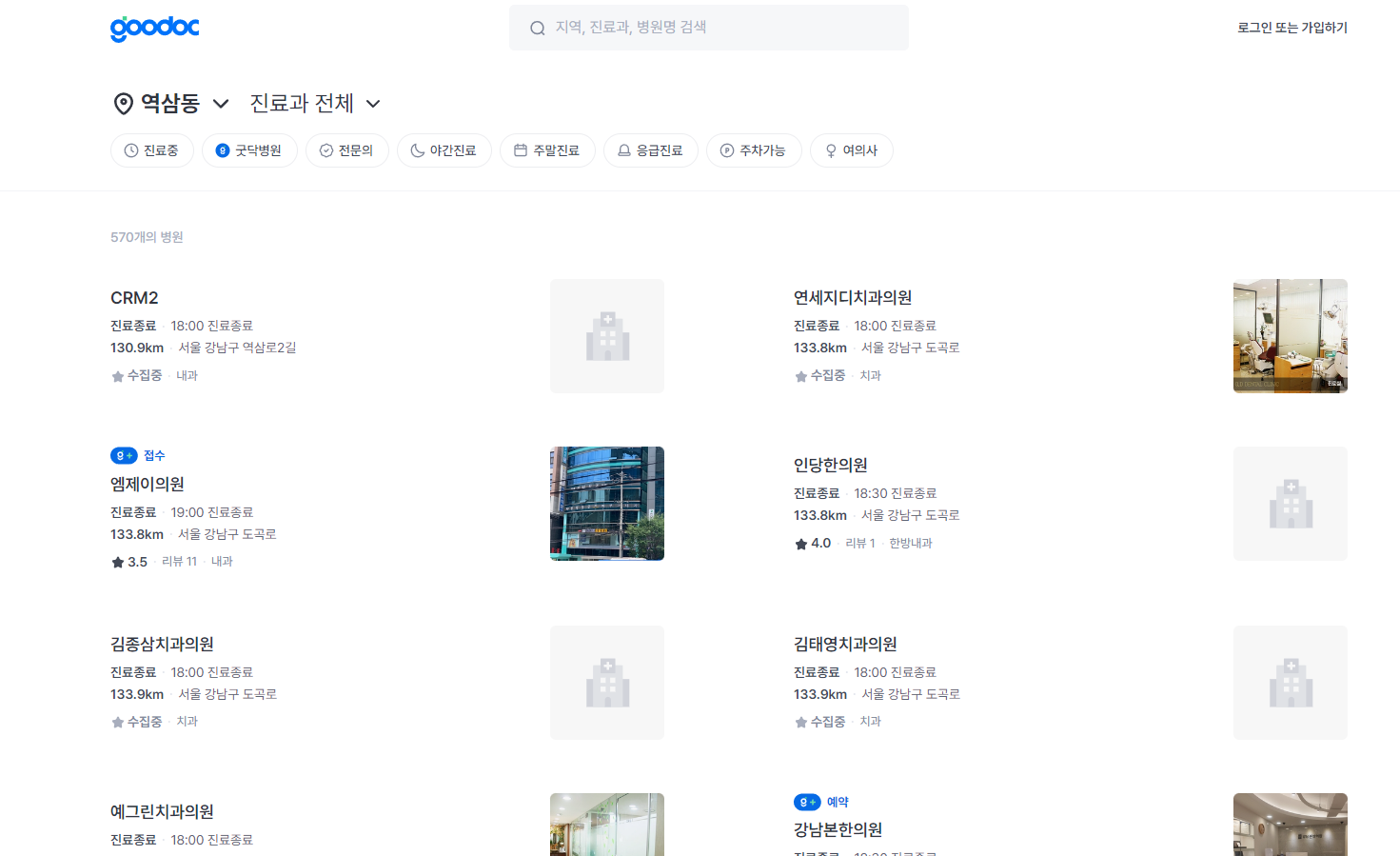Expand the 진료과 전체 department dropdown
Screen dimensions: 1400x856
pyautogui.click(x=315, y=103)
